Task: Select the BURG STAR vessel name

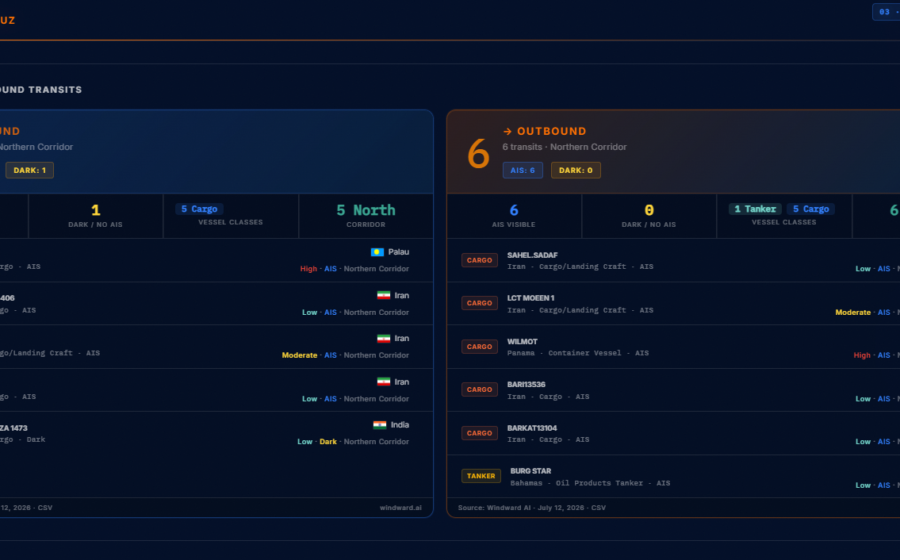Action: [530, 471]
